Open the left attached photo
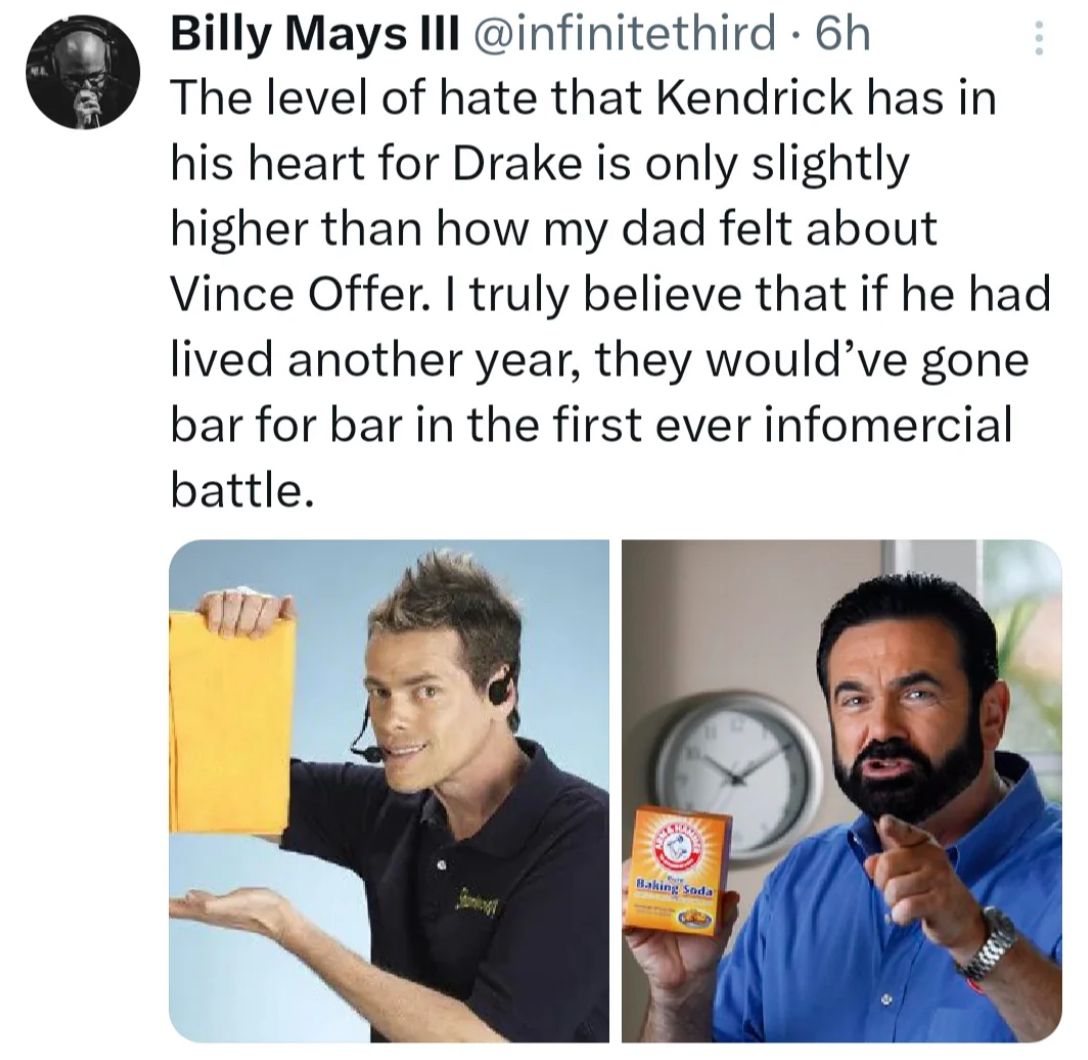 tap(388, 790)
